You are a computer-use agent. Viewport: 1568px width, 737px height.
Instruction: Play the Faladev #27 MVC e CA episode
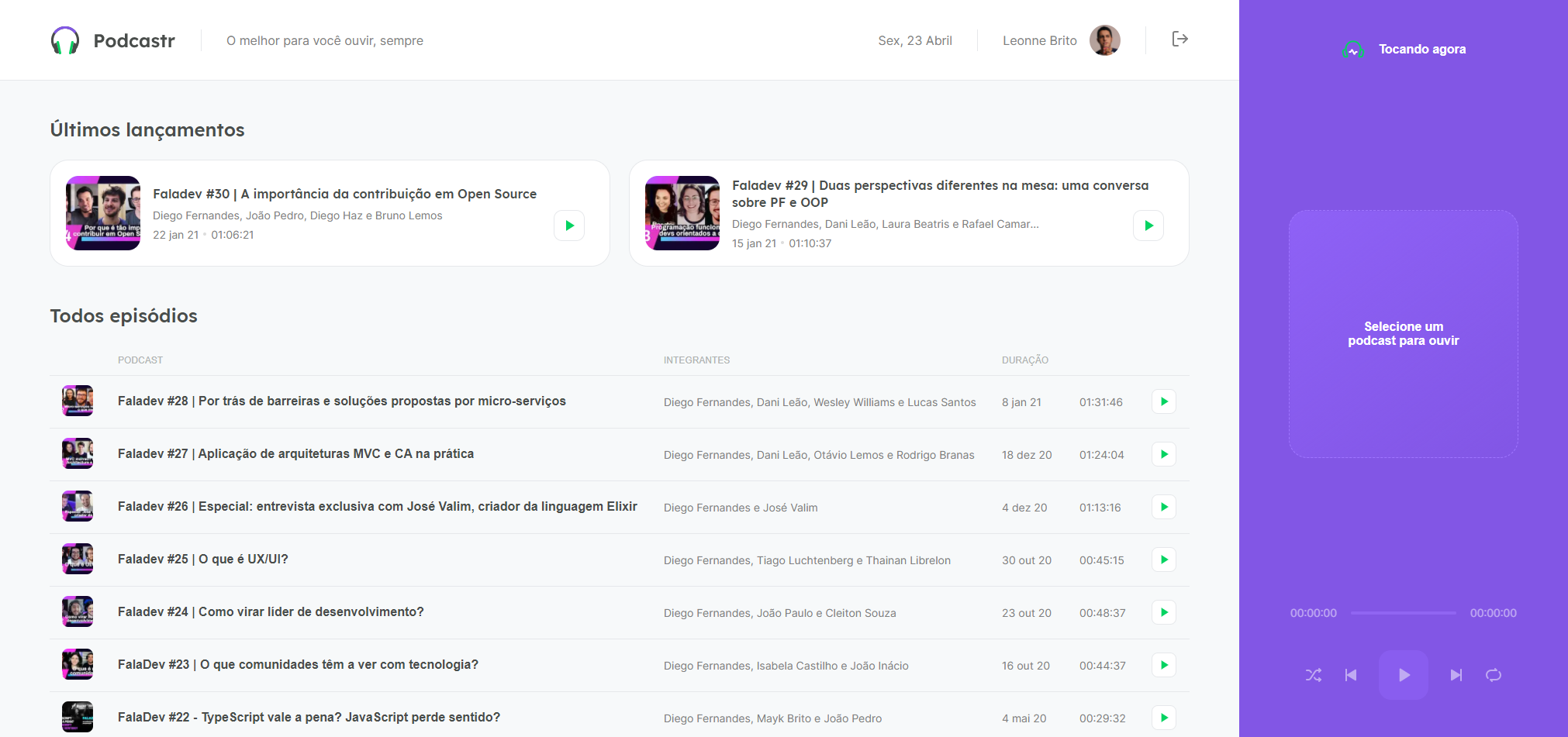tap(1164, 454)
